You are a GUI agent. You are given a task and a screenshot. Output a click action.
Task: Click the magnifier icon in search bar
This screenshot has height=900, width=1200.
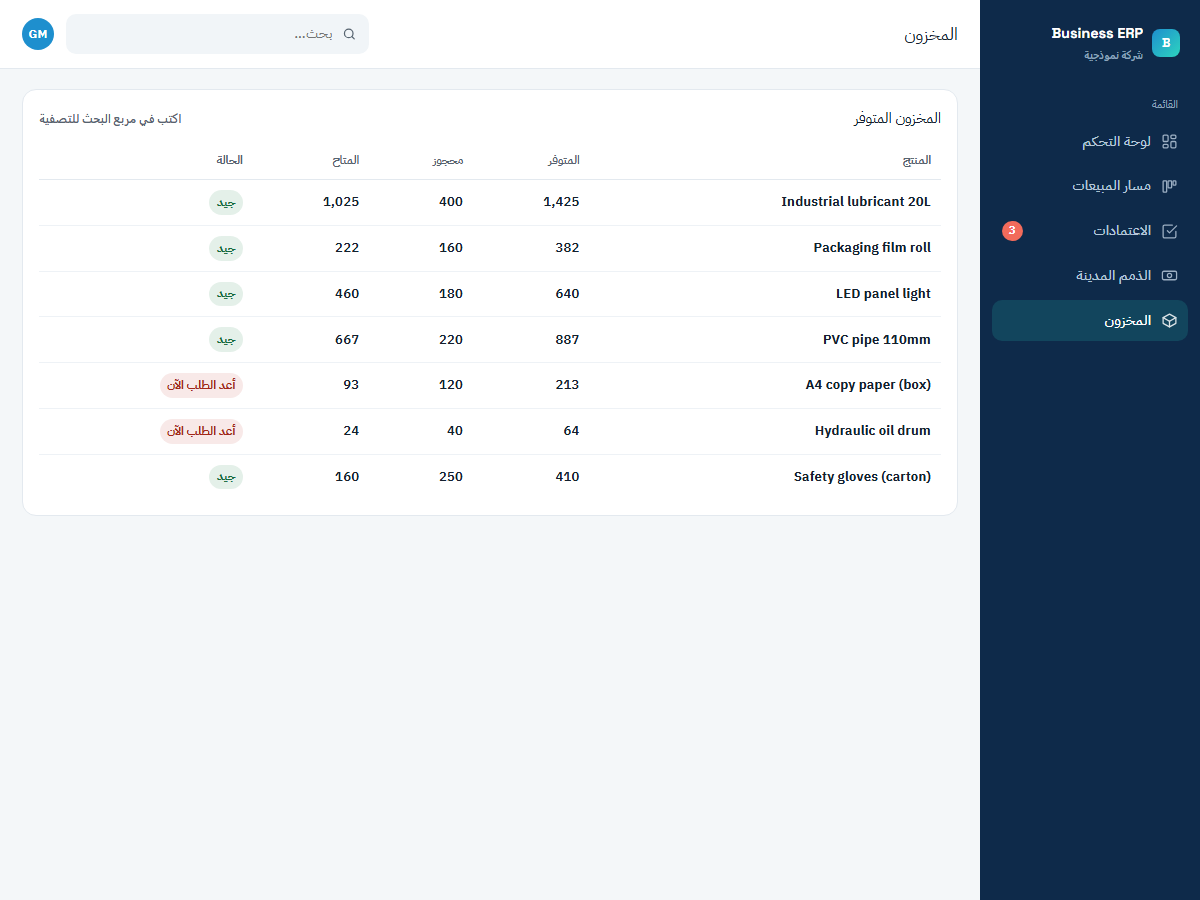pyautogui.click(x=349, y=34)
